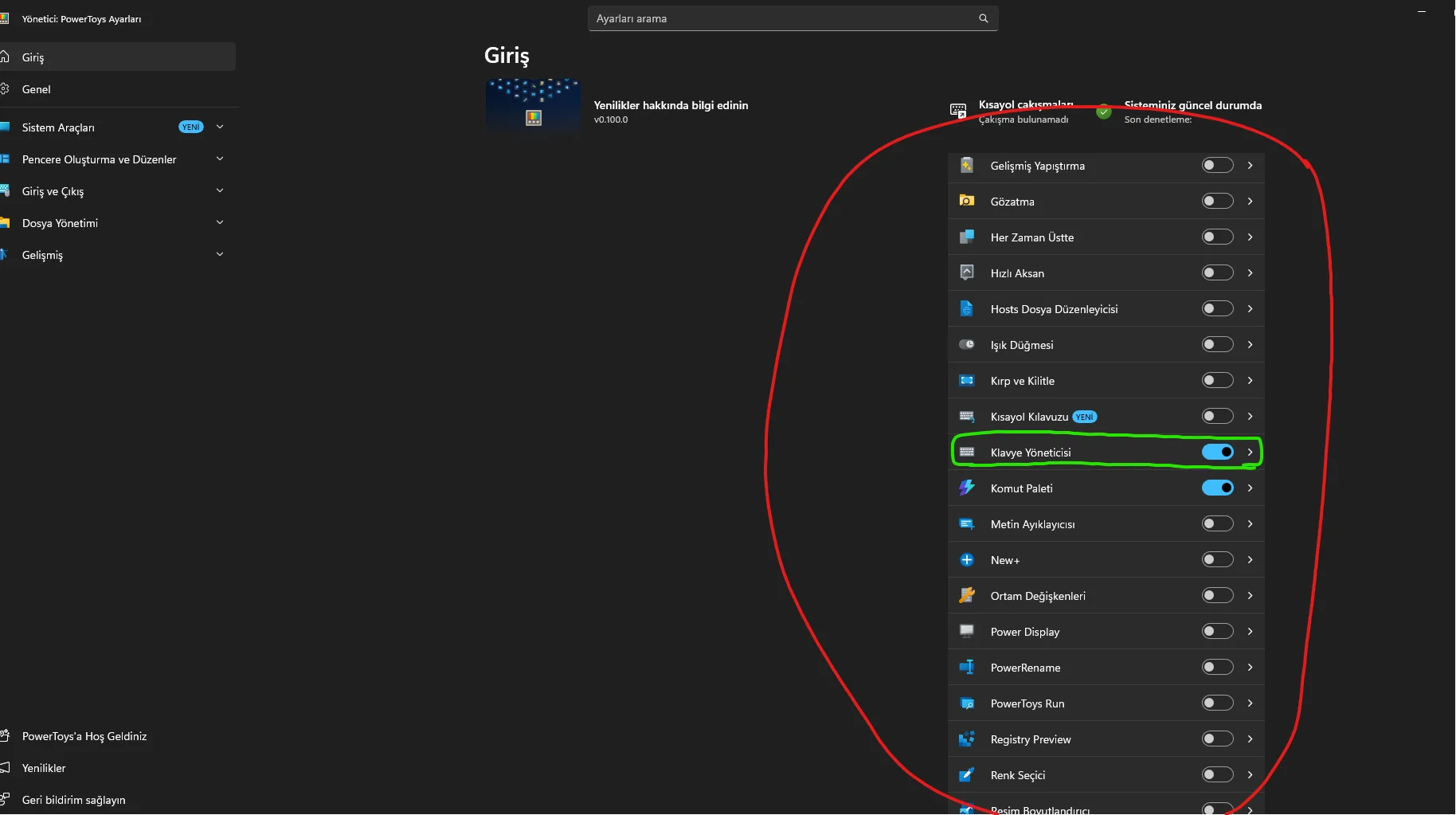Expand the Sistem Araçları sidebar group
The height and width of the screenshot is (815, 1456).
pyautogui.click(x=220, y=127)
